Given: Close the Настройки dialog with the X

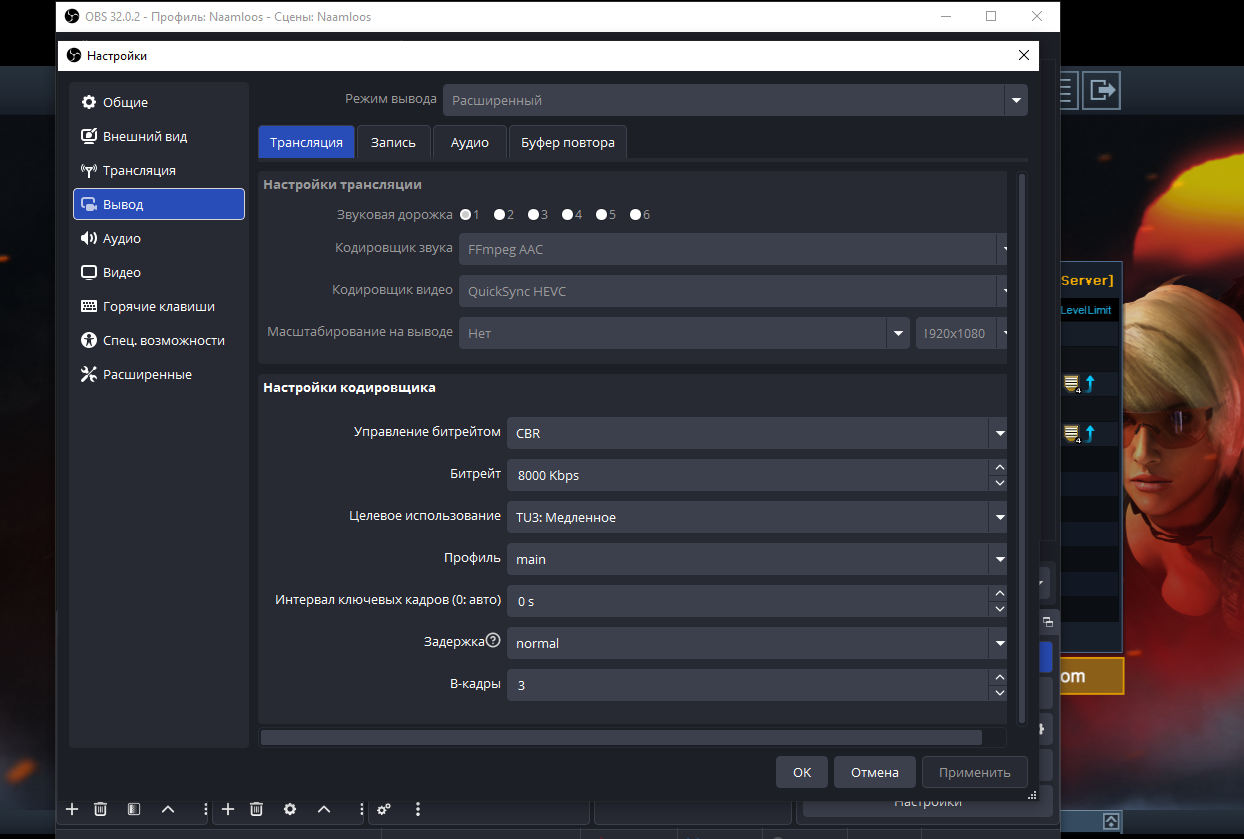Looking at the screenshot, I should 1023,56.
